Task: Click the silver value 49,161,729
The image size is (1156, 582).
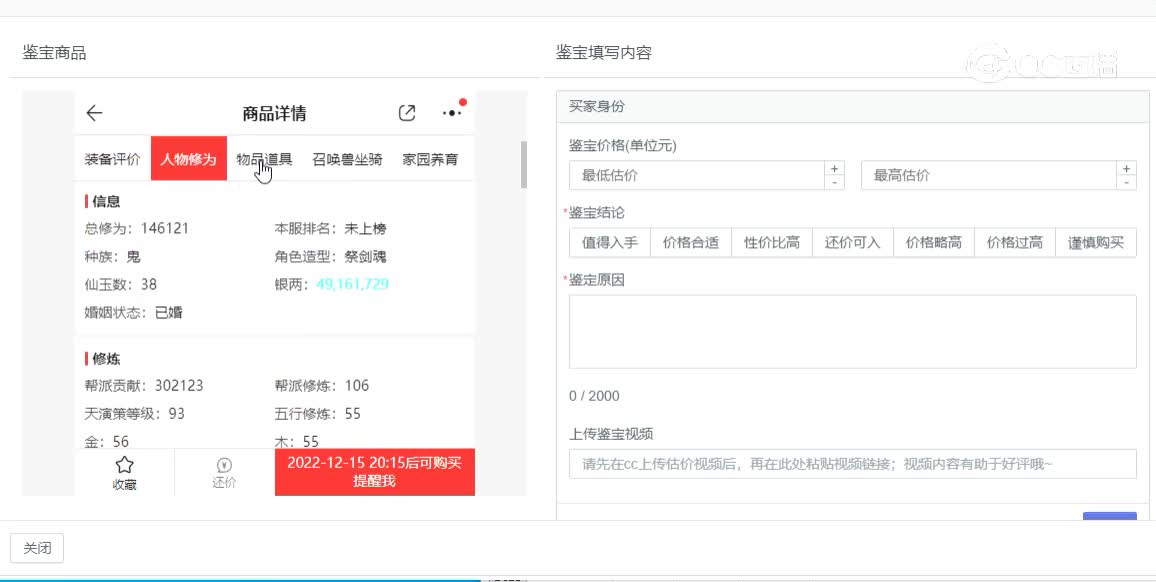Action: tap(352, 284)
